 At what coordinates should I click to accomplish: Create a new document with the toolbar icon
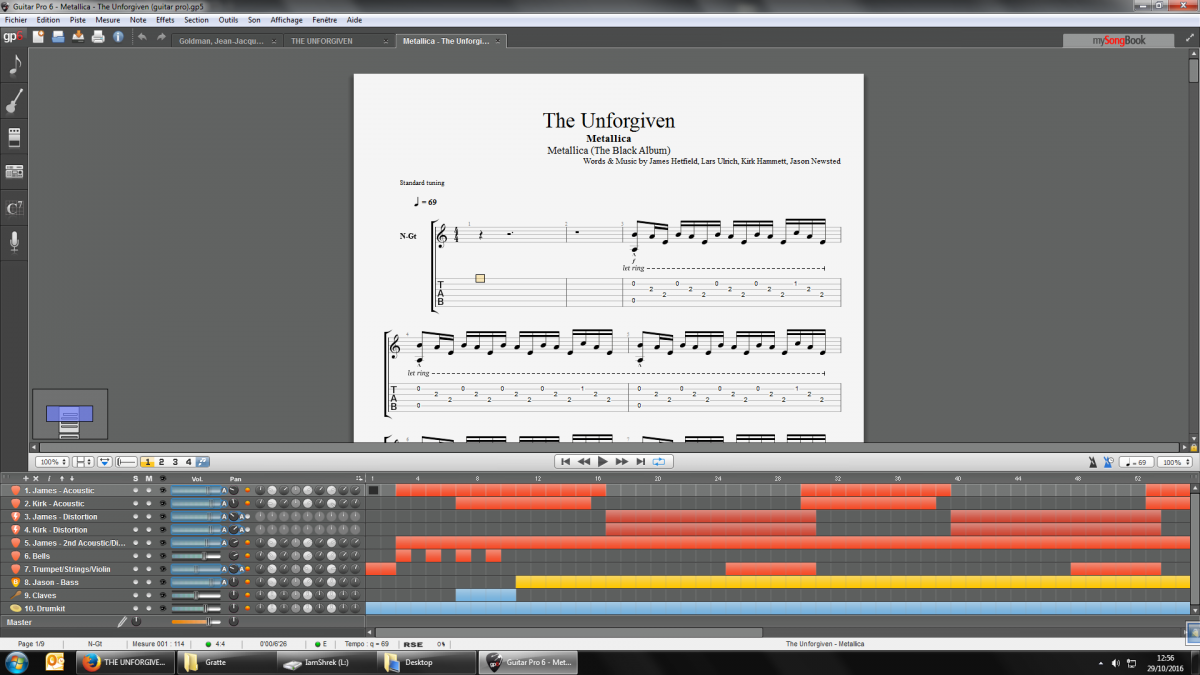pos(38,37)
